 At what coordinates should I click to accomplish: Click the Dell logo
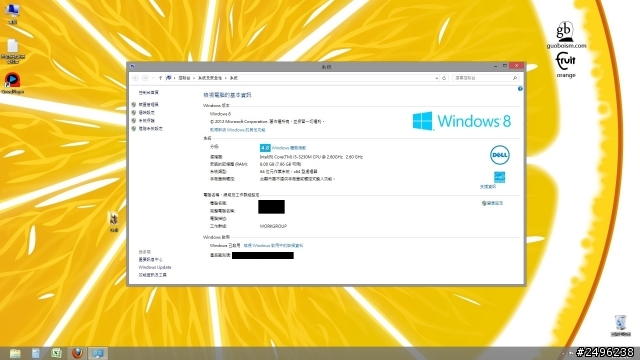(500, 155)
